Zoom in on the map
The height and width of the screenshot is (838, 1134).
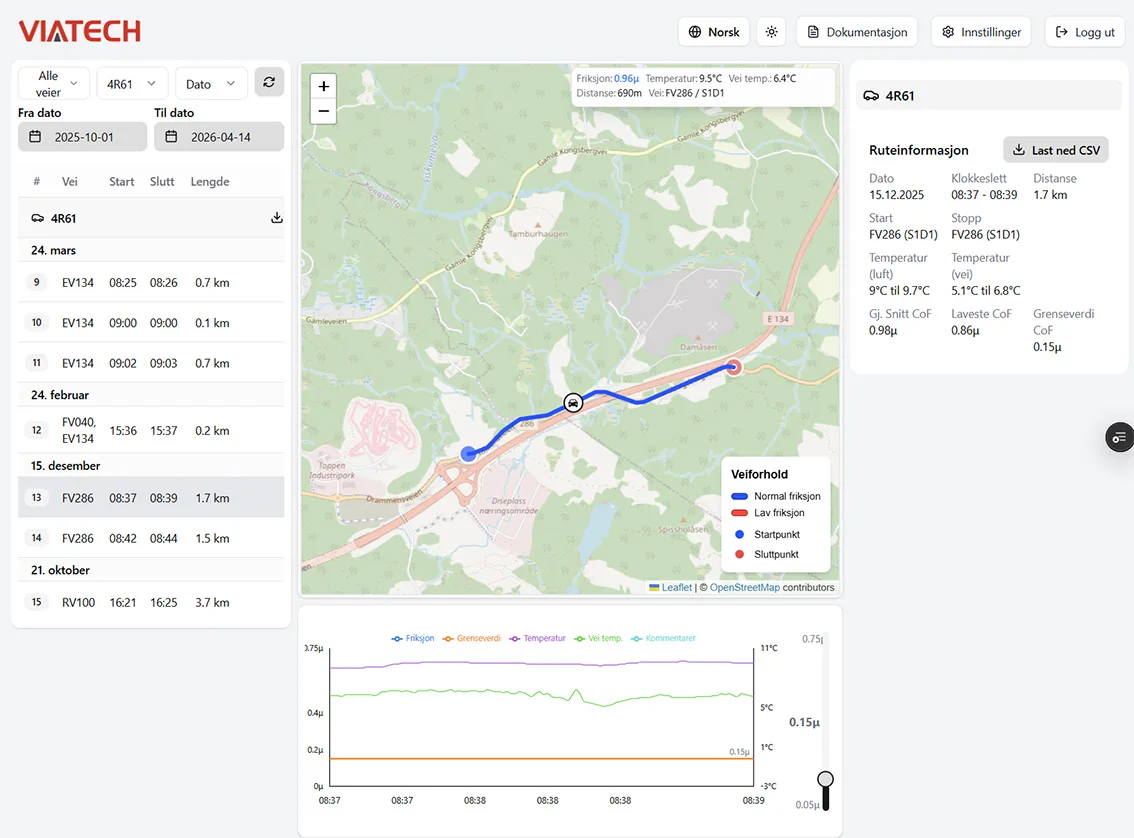pos(323,87)
